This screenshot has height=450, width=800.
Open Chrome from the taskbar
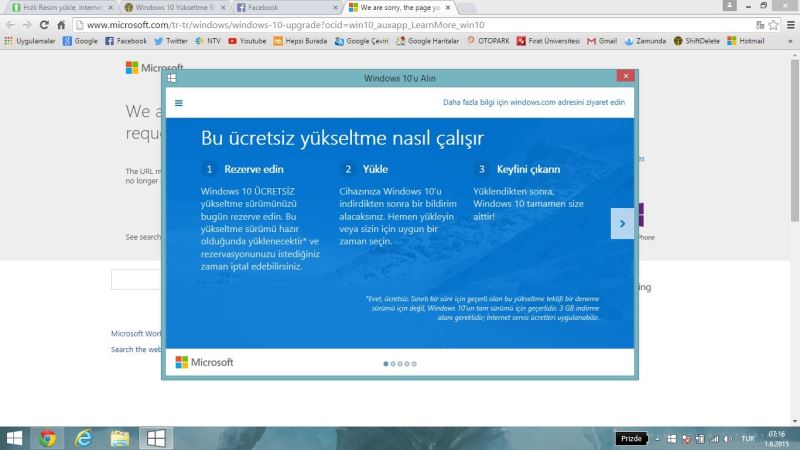click(x=47, y=438)
